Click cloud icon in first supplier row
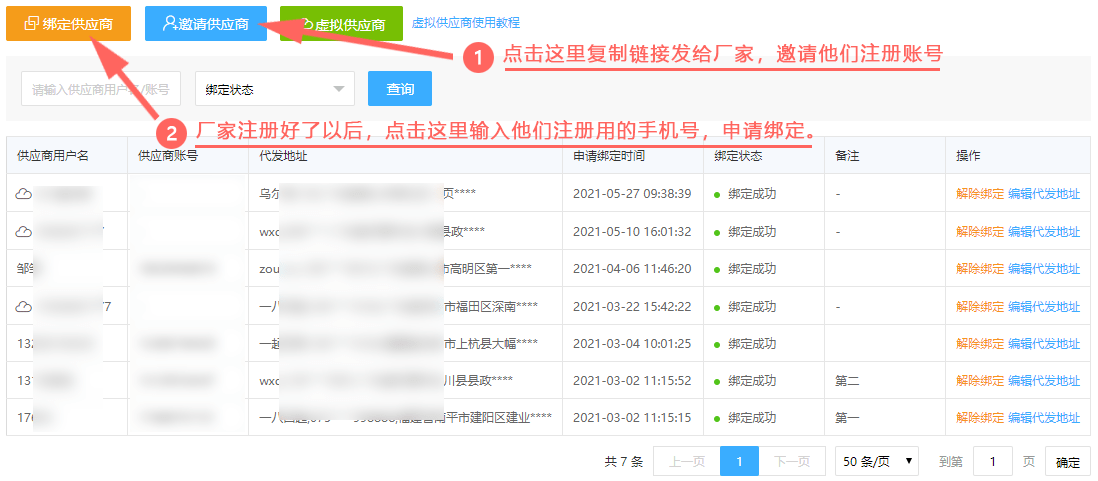The image size is (1098, 481). coord(24,194)
